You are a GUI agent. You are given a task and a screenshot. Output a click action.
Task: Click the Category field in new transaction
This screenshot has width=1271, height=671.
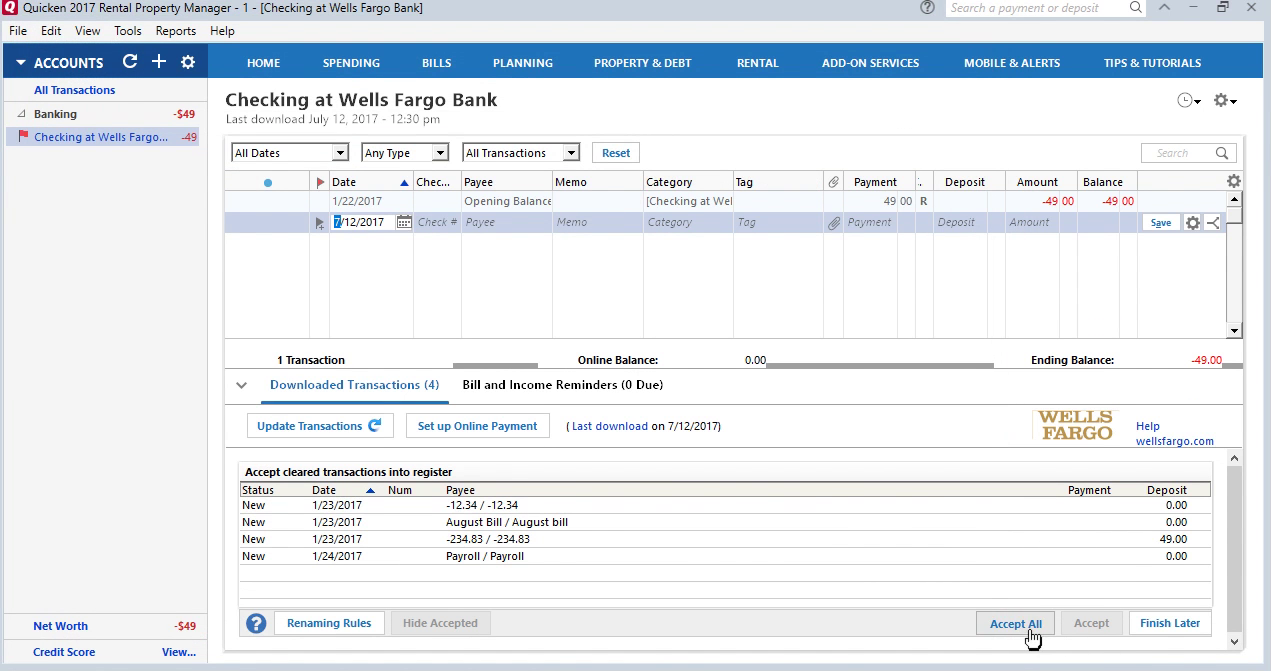pyautogui.click(x=687, y=222)
